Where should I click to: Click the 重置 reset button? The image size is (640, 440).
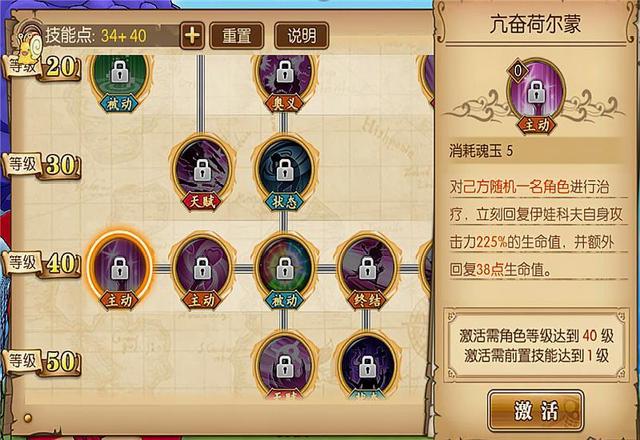pyautogui.click(x=237, y=36)
